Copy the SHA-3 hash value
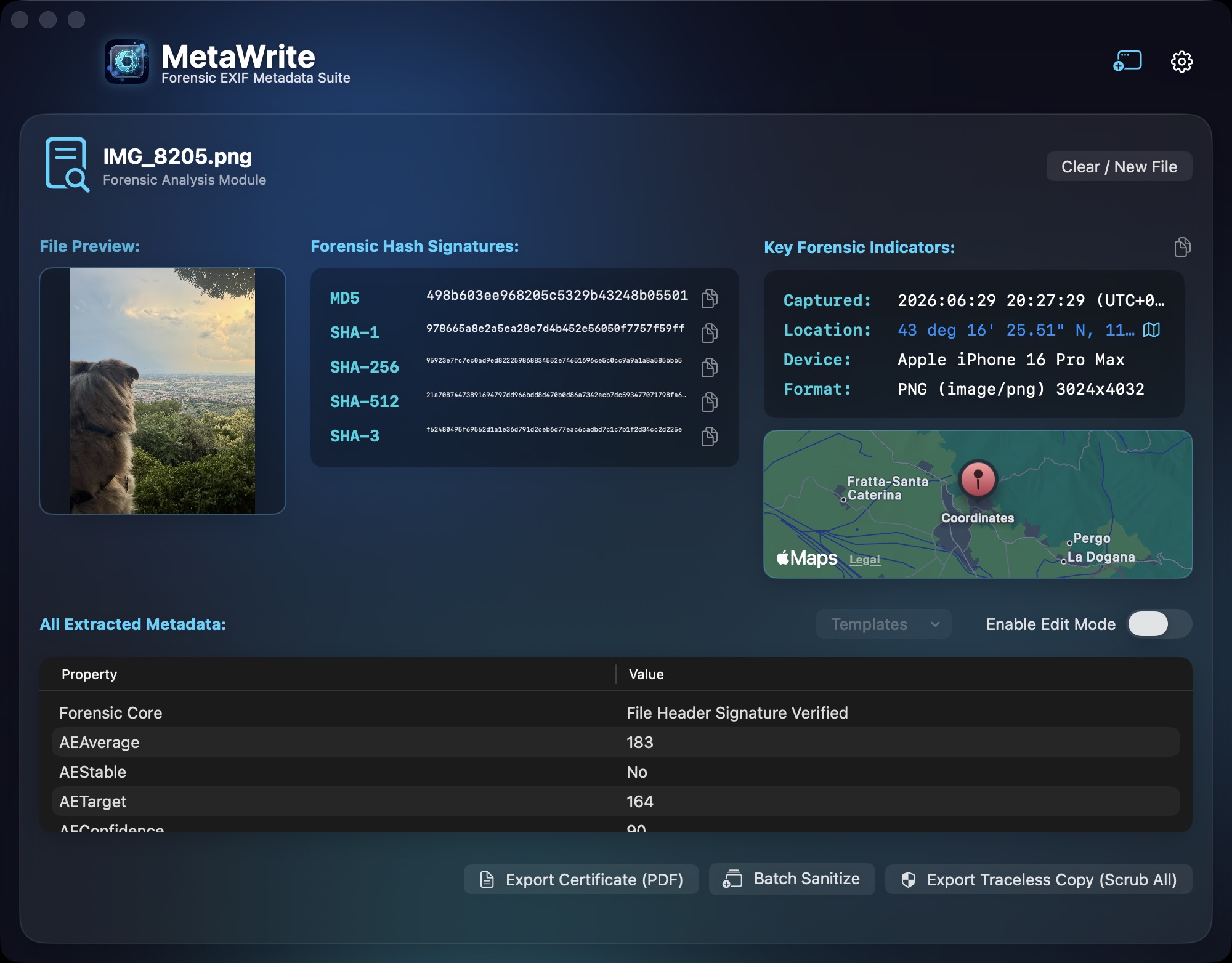This screenshot has height=963, width=1232. pos(710,436)
